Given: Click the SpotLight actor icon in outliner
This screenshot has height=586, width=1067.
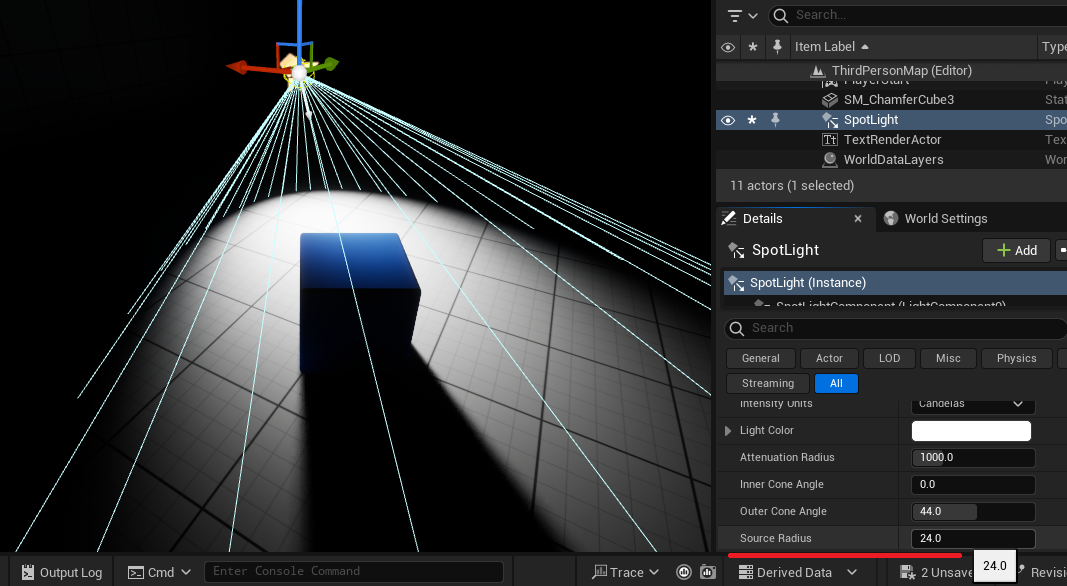Looking at the screenshot, I should coord(830,120).
